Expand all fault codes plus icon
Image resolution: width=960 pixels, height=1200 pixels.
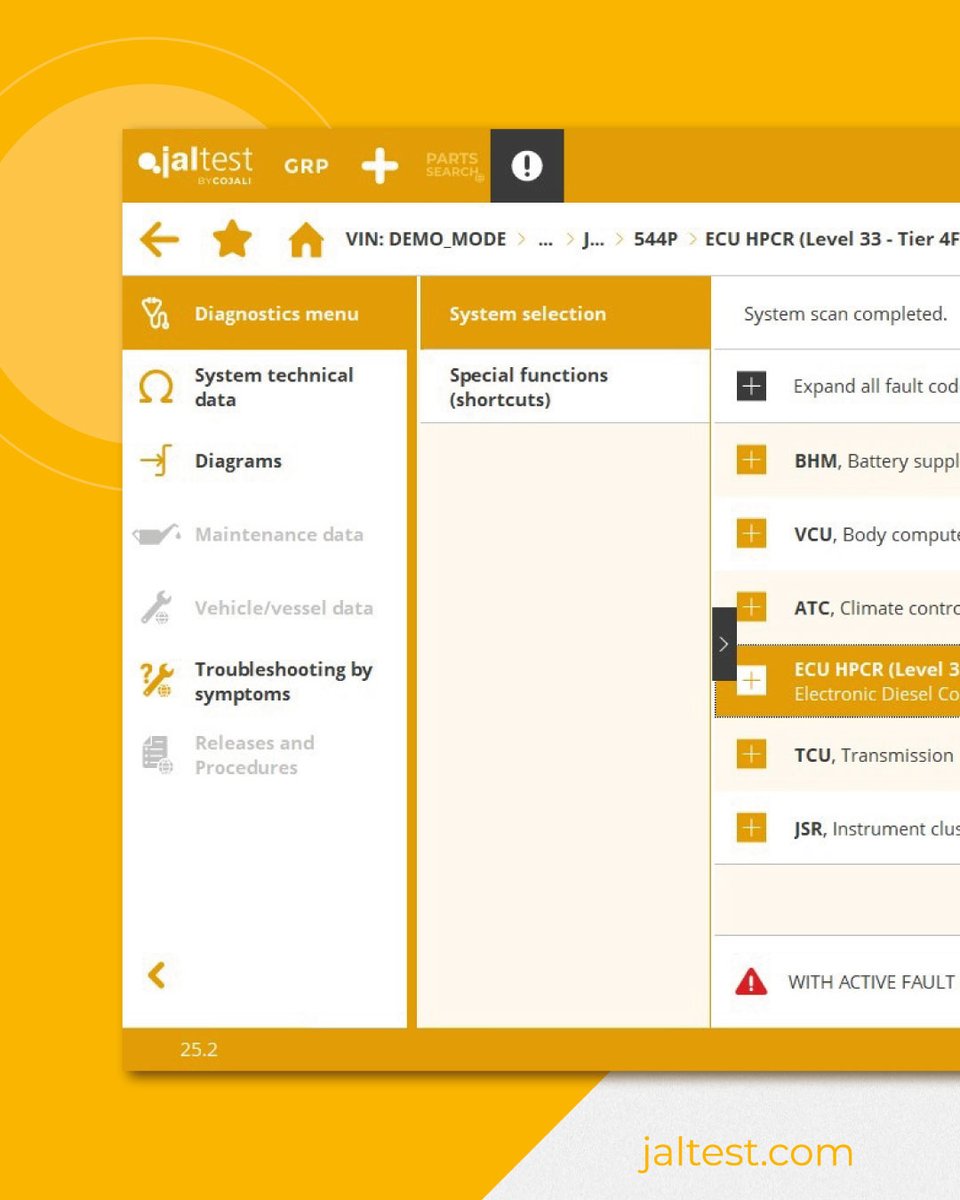click(x=751, y=386)
